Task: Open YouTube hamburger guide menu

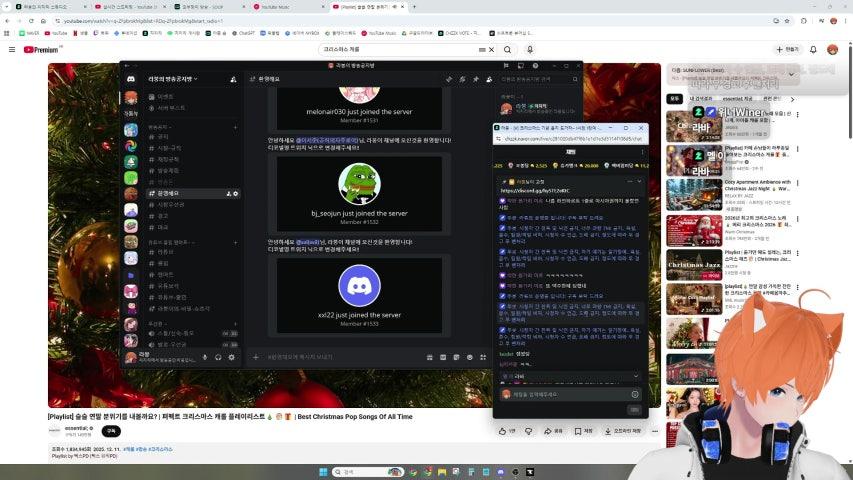Action: coord(12,50)
